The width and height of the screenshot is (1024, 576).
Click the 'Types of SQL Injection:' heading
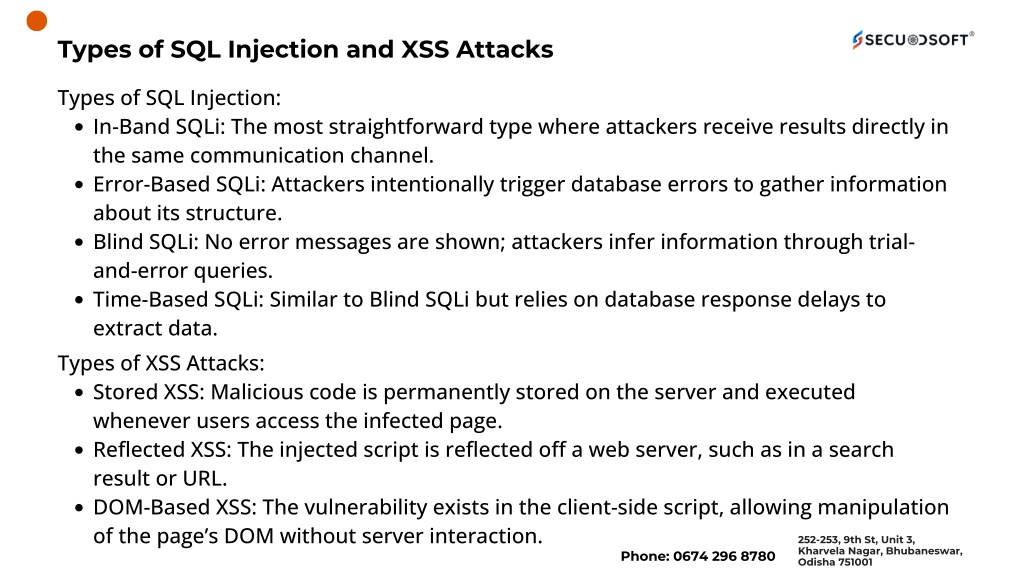169,98
